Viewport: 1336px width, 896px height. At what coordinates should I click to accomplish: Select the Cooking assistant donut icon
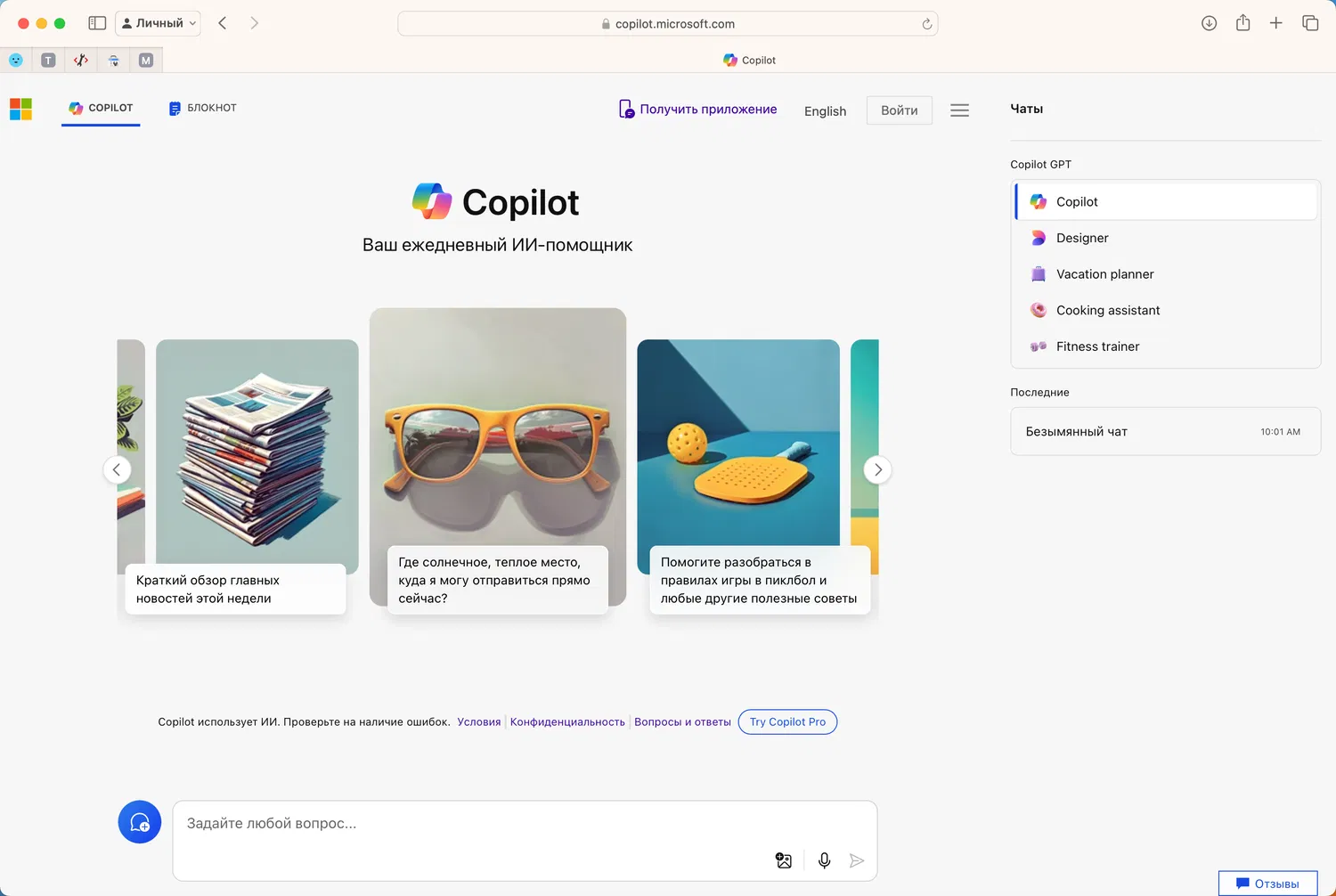1039,310
